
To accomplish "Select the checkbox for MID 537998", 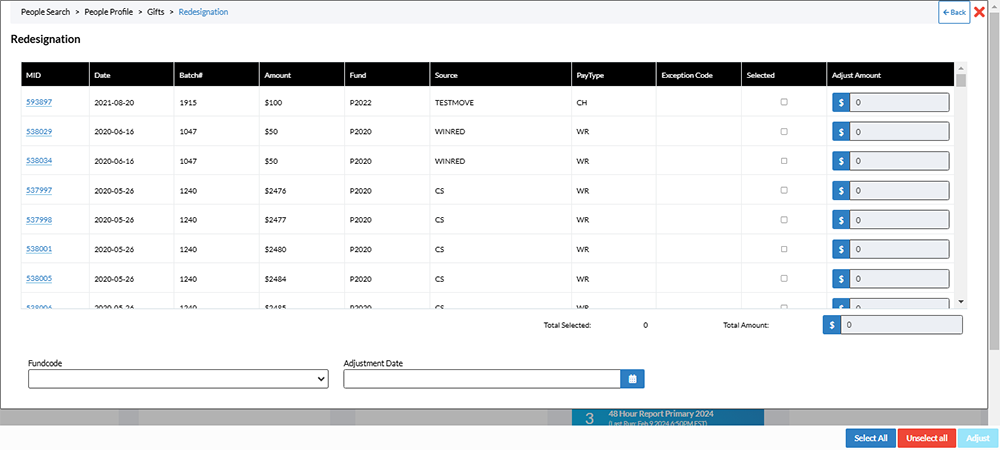I will [x=784, y=219].
